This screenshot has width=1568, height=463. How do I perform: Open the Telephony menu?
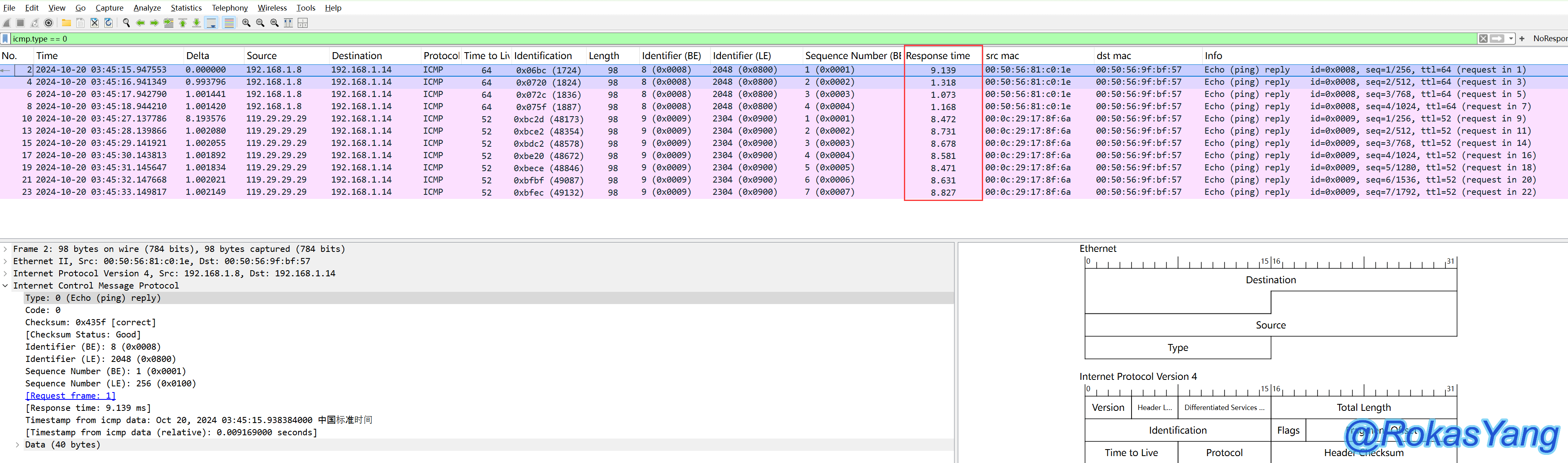click(x=230, y=8)
